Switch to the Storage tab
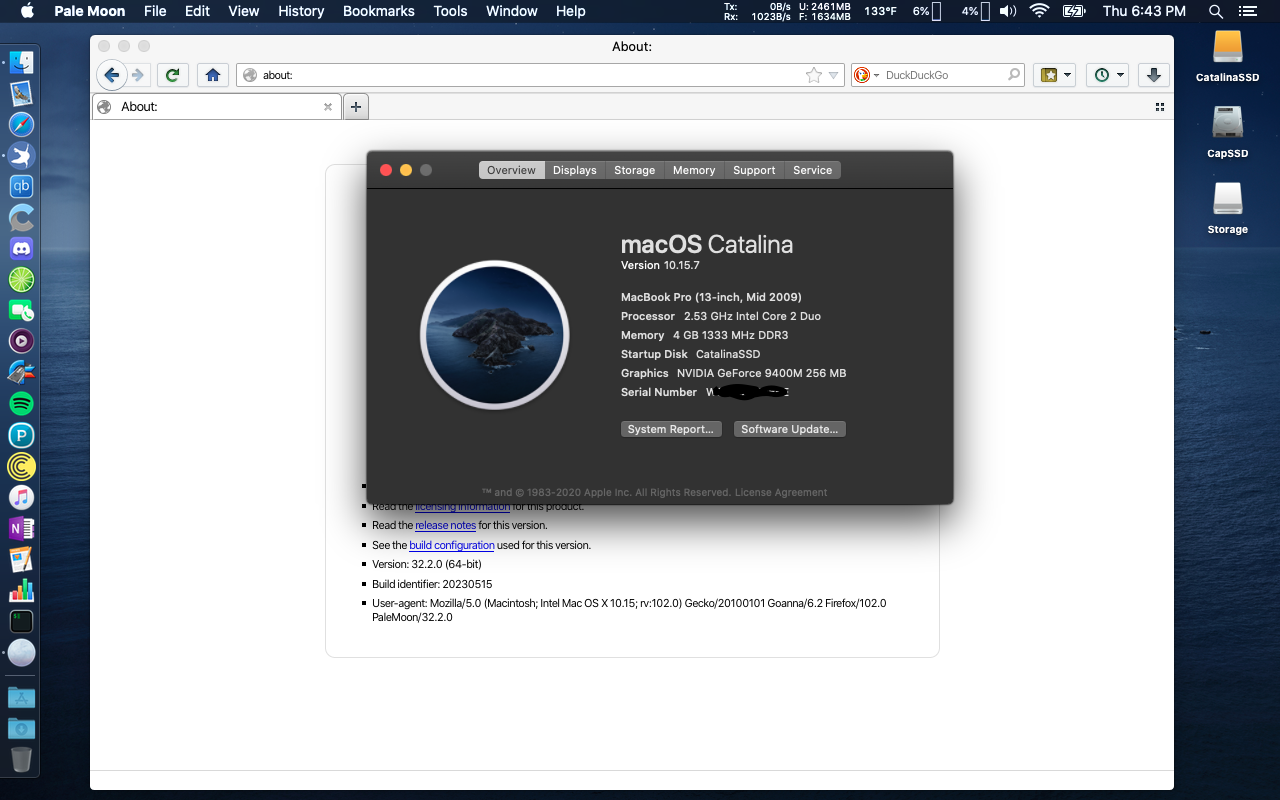This screenshot has width=1280, height=800. click(635, 170)
